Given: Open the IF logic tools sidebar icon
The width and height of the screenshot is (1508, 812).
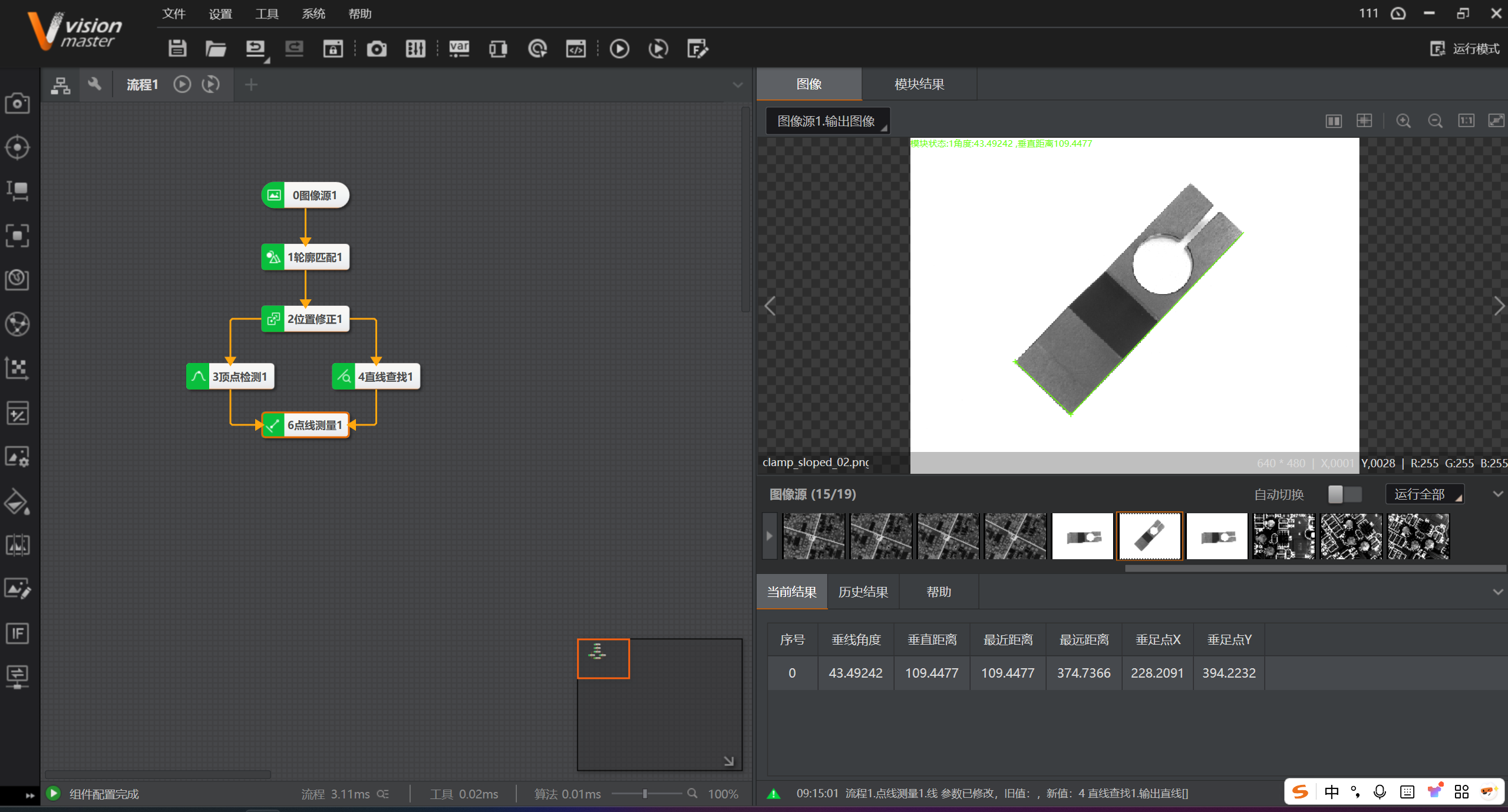Looking at the screenshot, I should (x=17, y=633).
